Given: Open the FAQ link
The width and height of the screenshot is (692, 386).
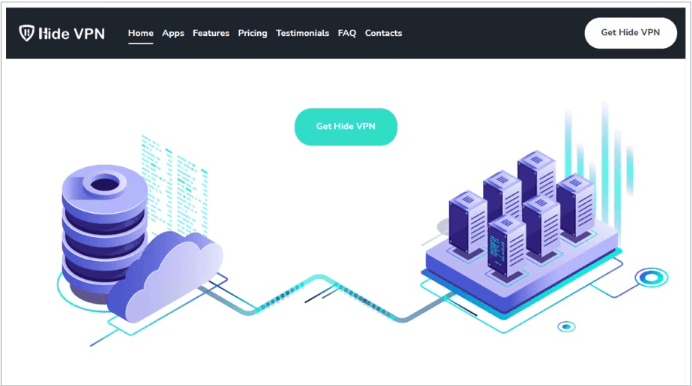Looking at the screenshot, I should coord(347,33).
